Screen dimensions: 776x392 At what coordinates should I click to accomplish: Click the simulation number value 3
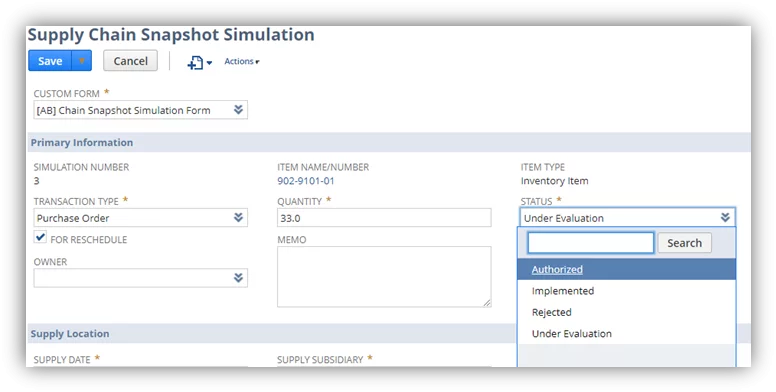pyautogui.click(x=36, y=181)
